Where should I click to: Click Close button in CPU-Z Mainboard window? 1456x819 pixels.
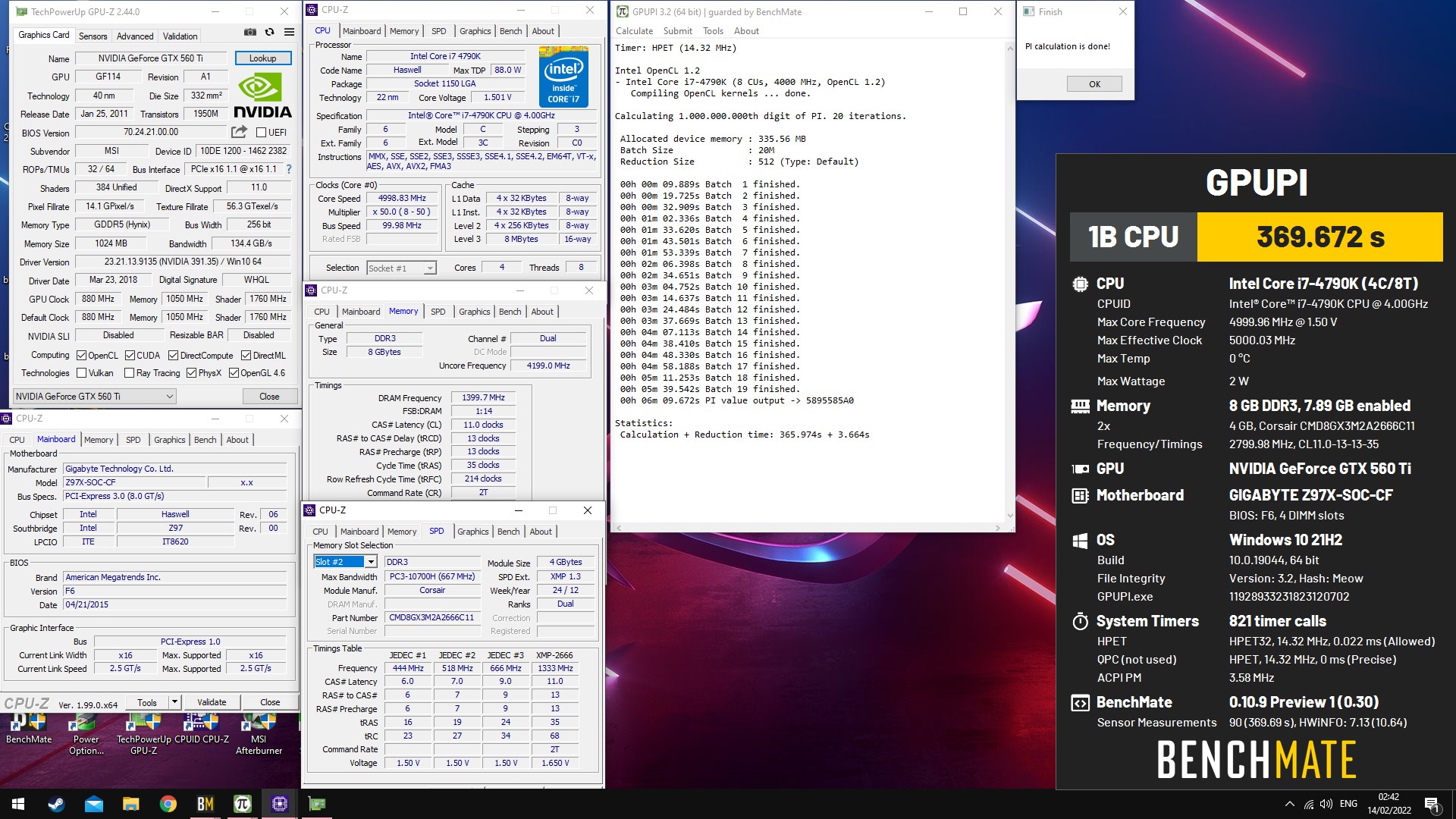pyautogui.click(x=270, y=702)
